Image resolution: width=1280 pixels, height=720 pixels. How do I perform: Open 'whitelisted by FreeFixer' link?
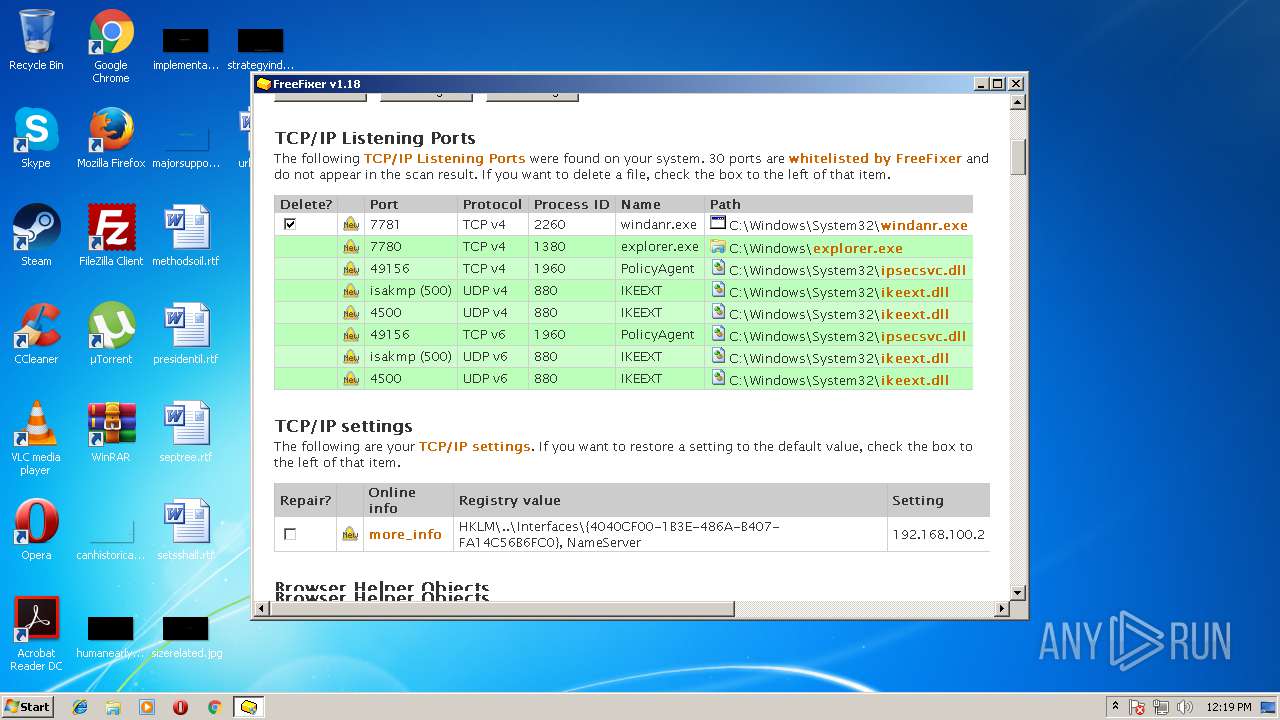pyautogui.click(x=875, y=158)
